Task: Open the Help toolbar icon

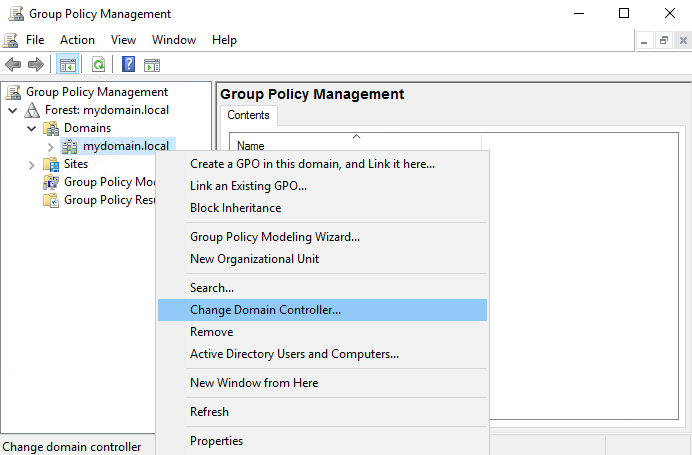Action: click(128, 65)
